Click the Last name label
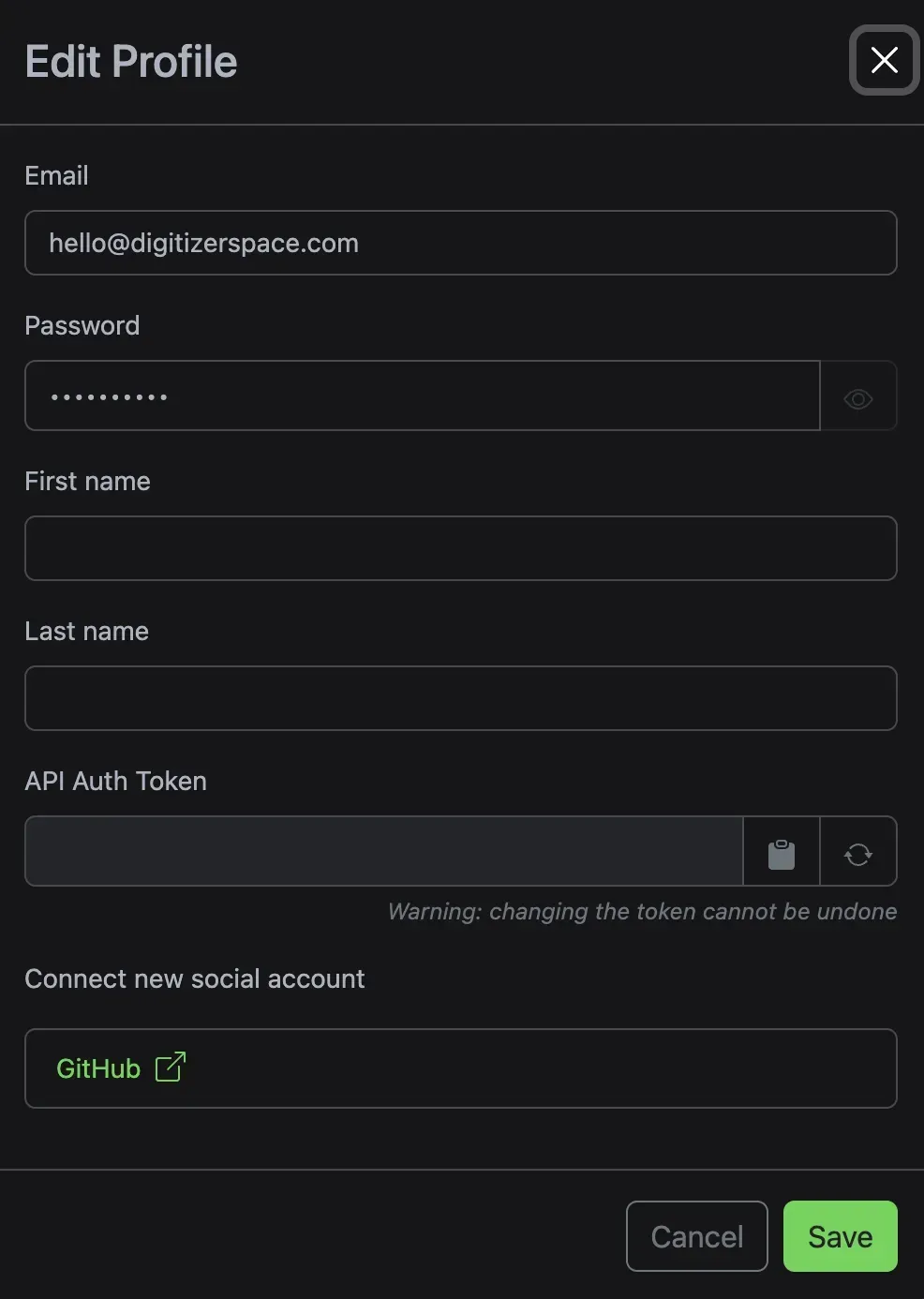The image size is (924, 1299). (86, 631)
